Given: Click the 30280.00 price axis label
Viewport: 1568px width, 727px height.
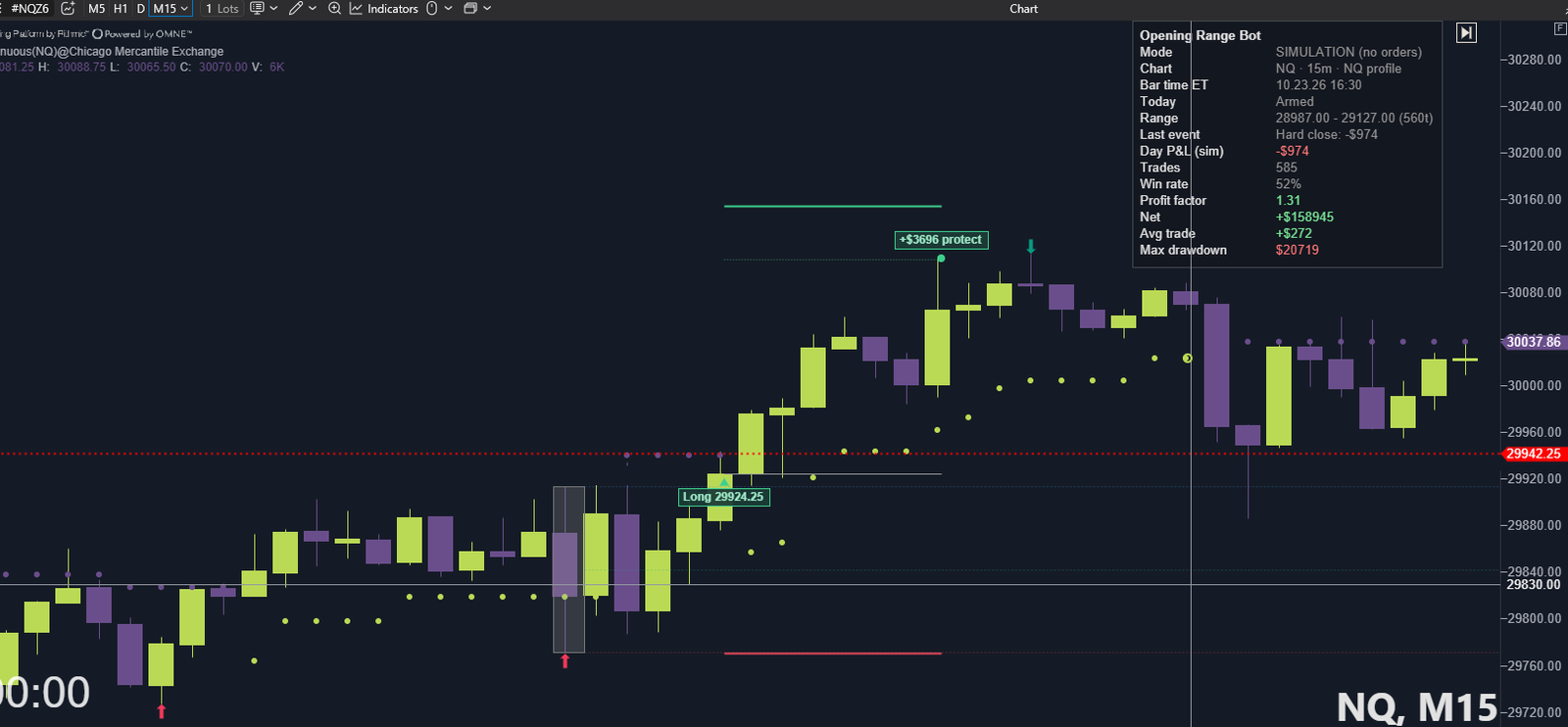Looking at the screenshot, I should pyautogui.click(x=1534, y=60).
